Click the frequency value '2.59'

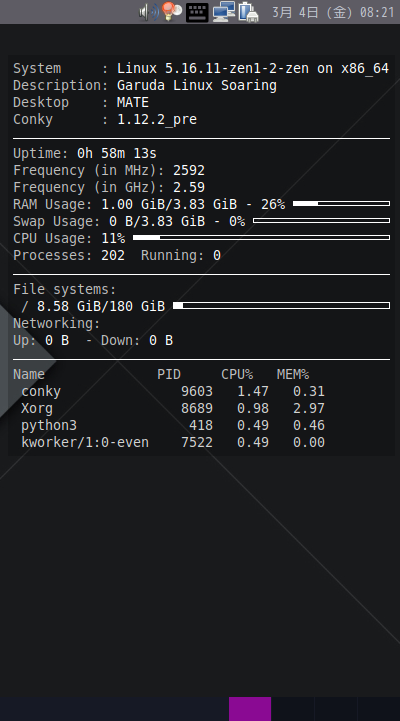click(189, 187)
